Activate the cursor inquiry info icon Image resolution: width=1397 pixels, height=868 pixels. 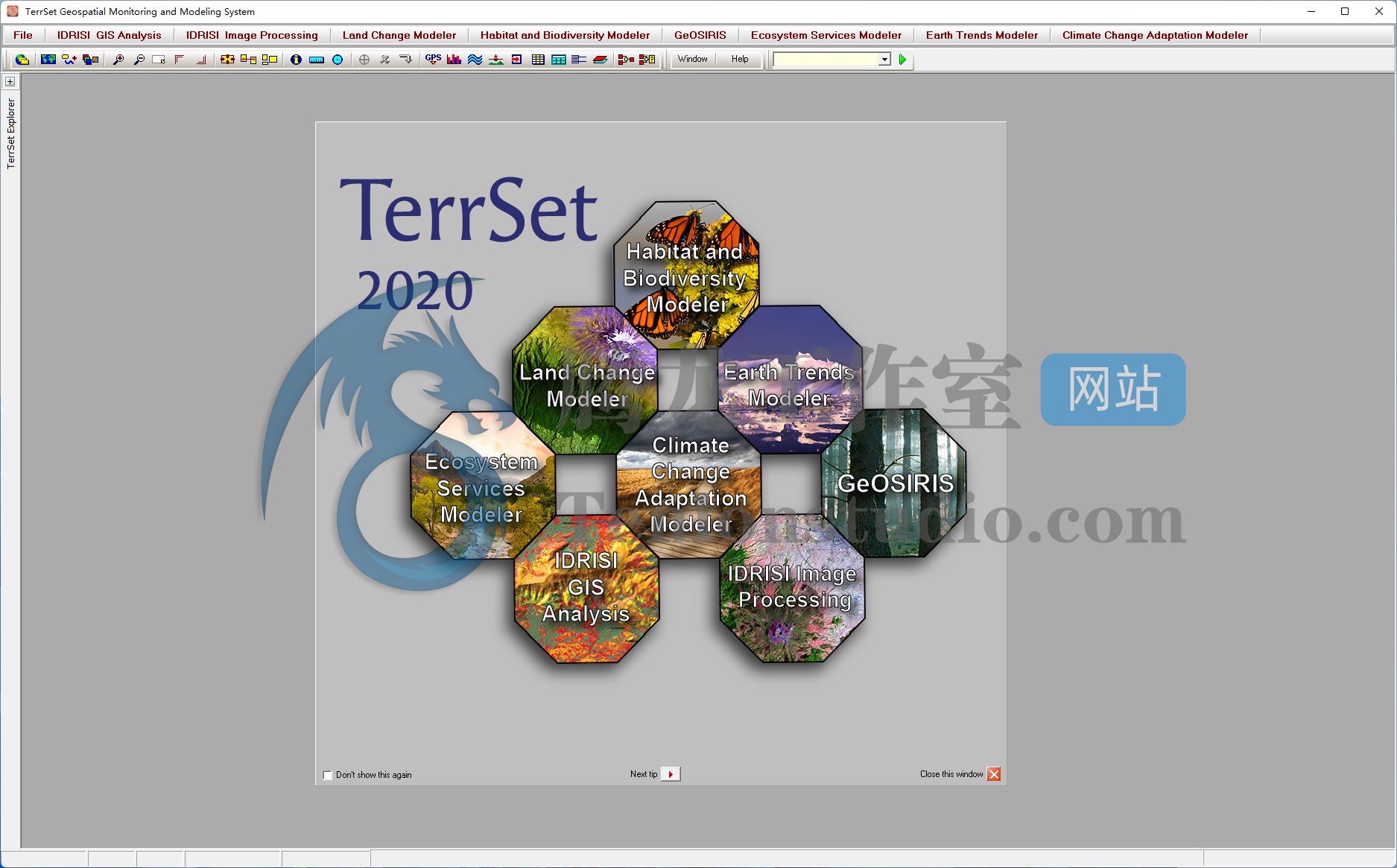click(x=296, y=60)
